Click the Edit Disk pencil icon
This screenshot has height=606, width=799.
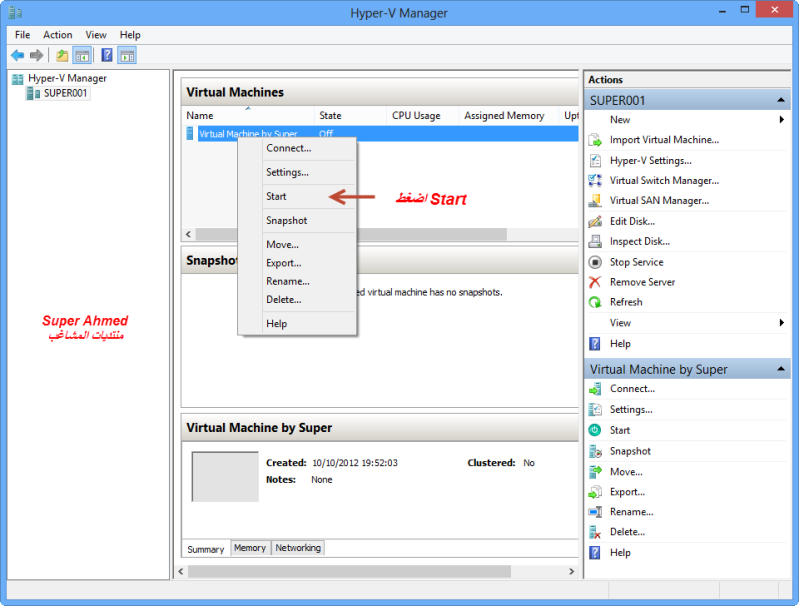tap(595, 221)
